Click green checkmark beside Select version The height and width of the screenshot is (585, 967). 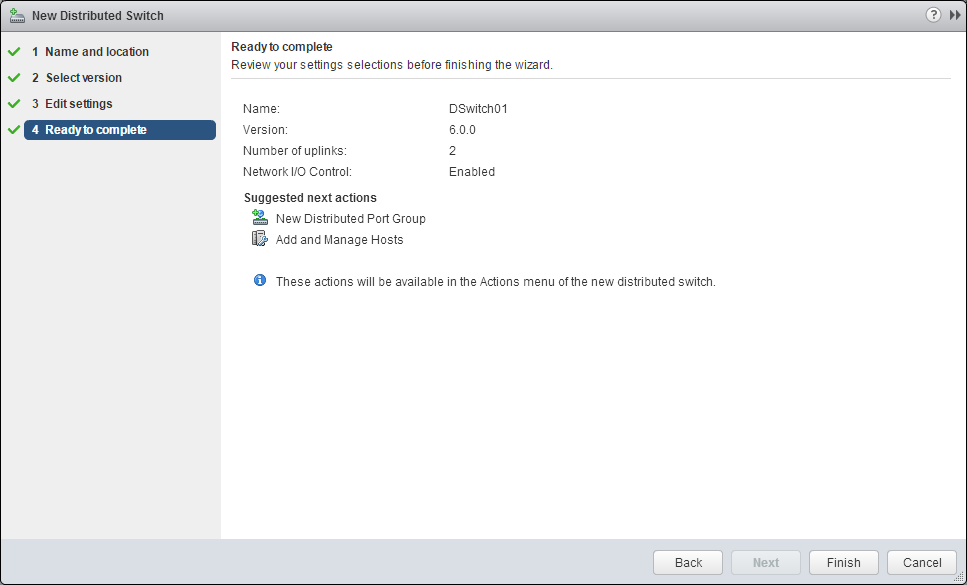point(14,78)
